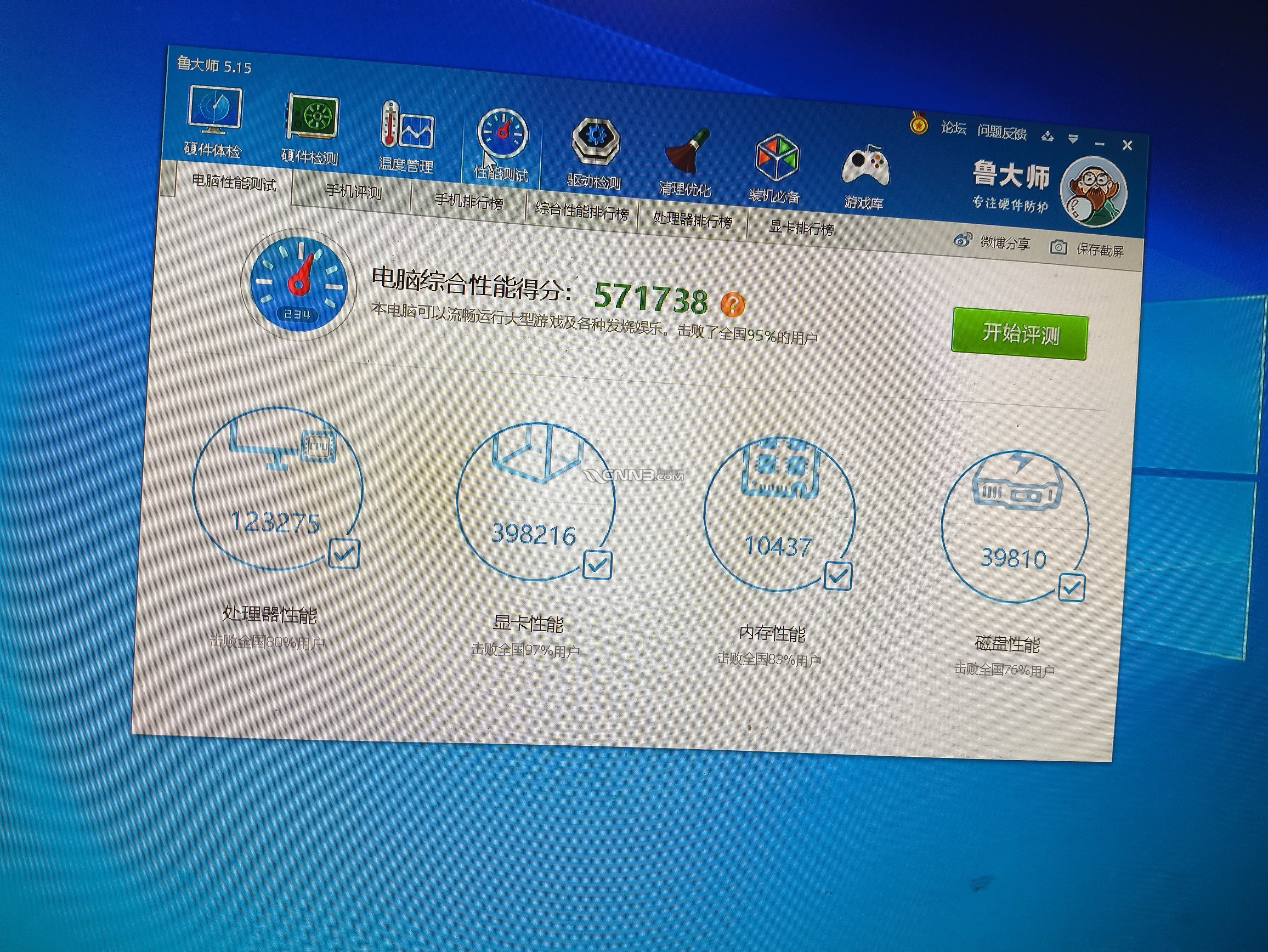Click the disk score 39810
The width and height of the screenshot is (1268, 952).
1014,558
